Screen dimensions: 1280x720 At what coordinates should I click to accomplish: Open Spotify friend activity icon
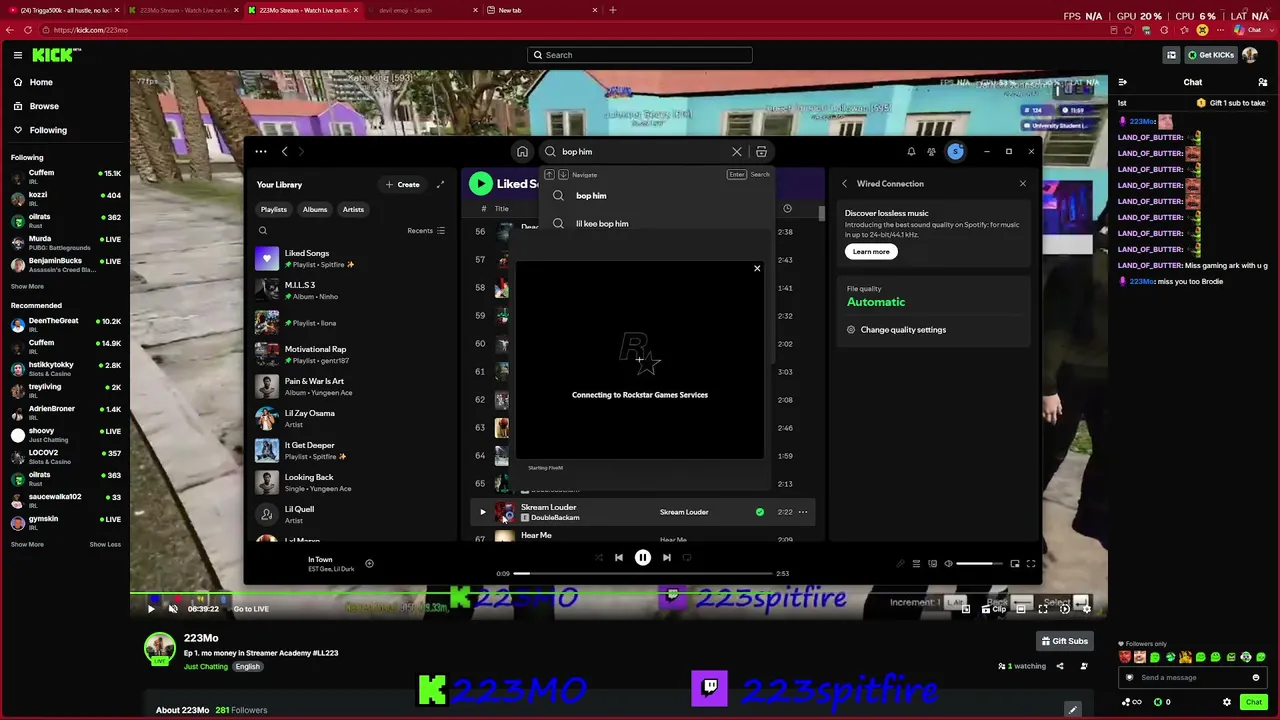pyautogui.click(x=931, y=152)
